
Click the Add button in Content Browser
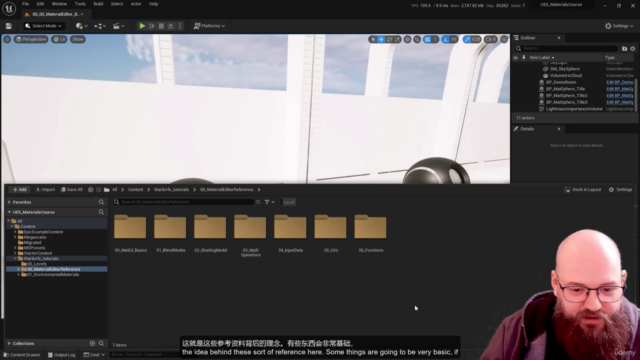tap(19, 189)
